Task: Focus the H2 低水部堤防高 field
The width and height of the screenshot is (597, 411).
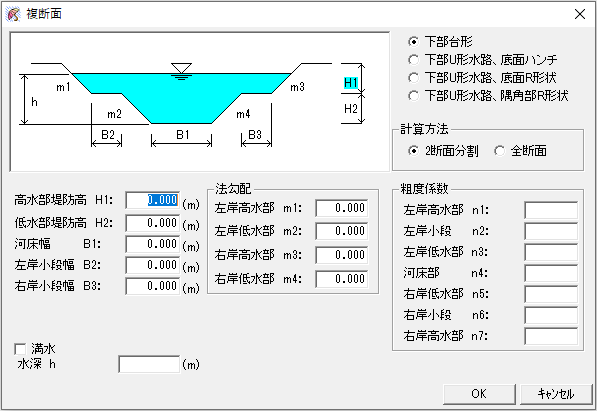Action: point(152,223)
